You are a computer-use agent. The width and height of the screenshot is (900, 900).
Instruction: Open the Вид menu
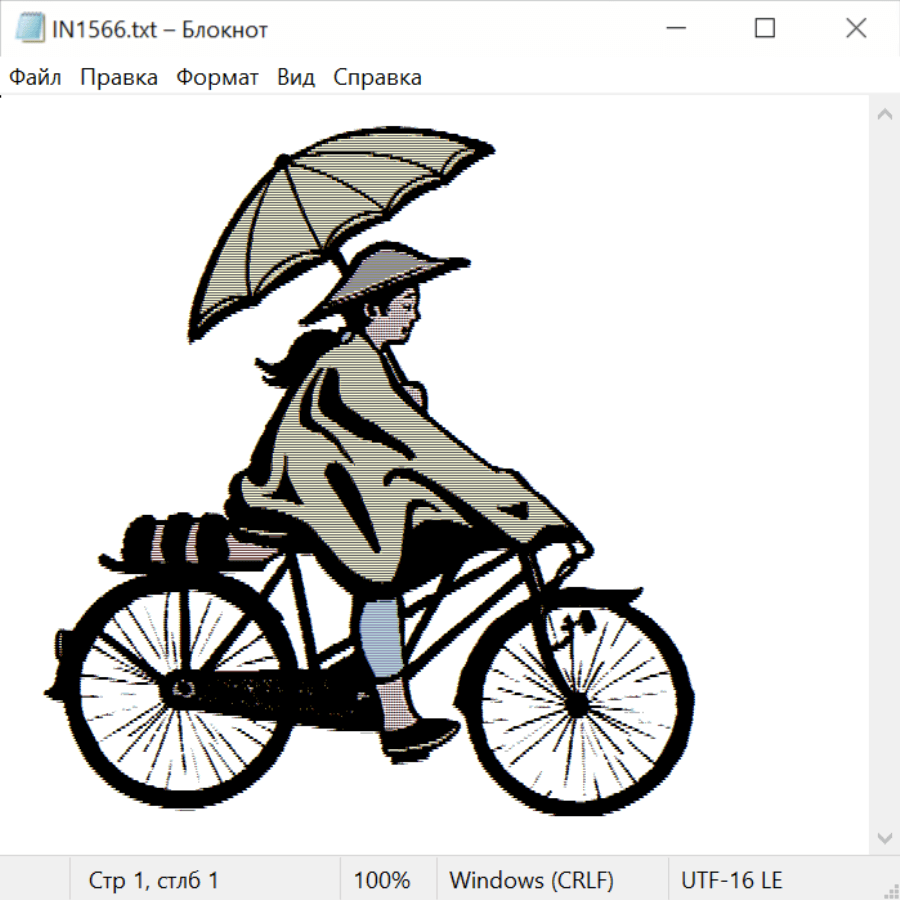(296, 78)
